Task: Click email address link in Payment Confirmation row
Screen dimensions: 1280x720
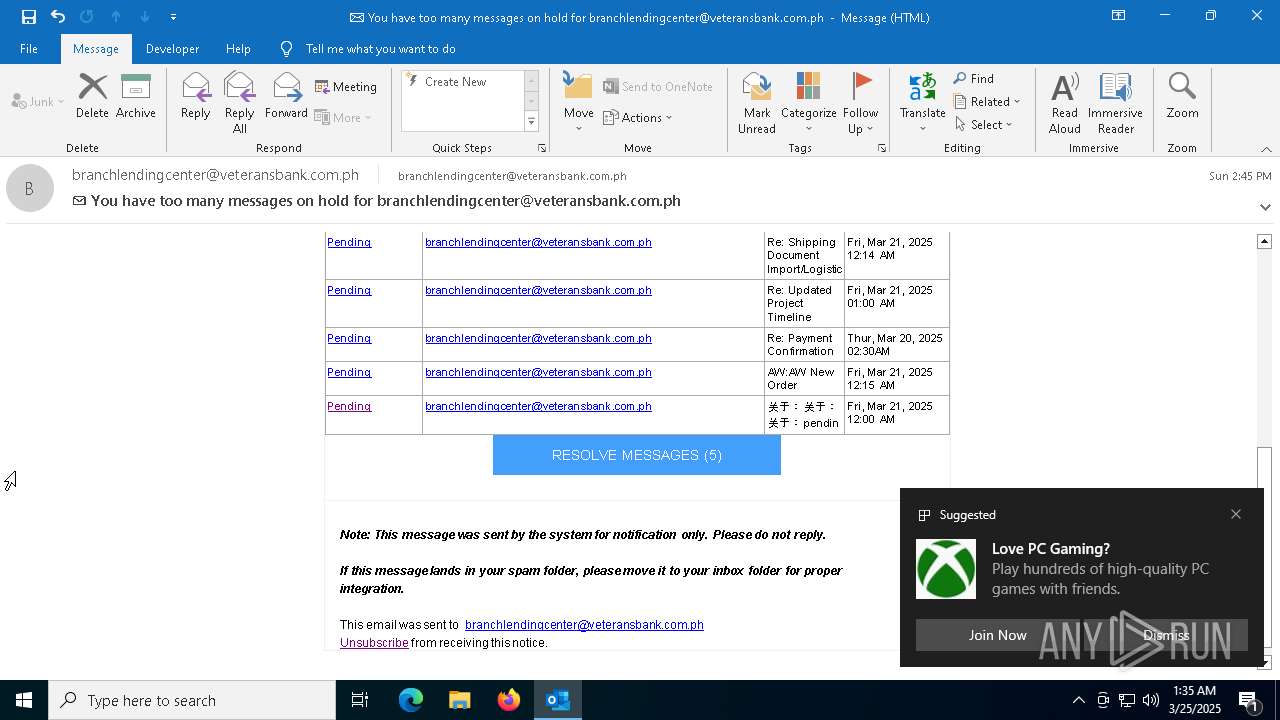Action: click(x=538, y=338)
